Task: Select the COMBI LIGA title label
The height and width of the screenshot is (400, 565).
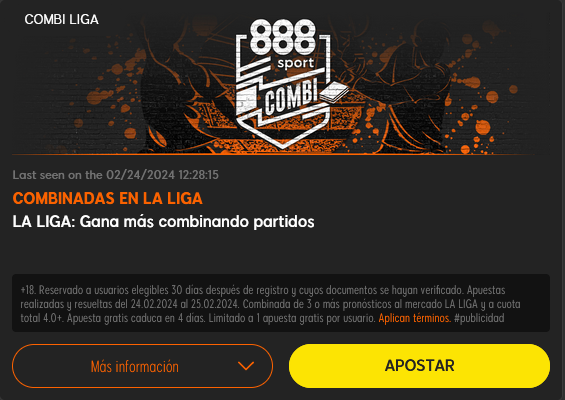Action: point(62,19)
